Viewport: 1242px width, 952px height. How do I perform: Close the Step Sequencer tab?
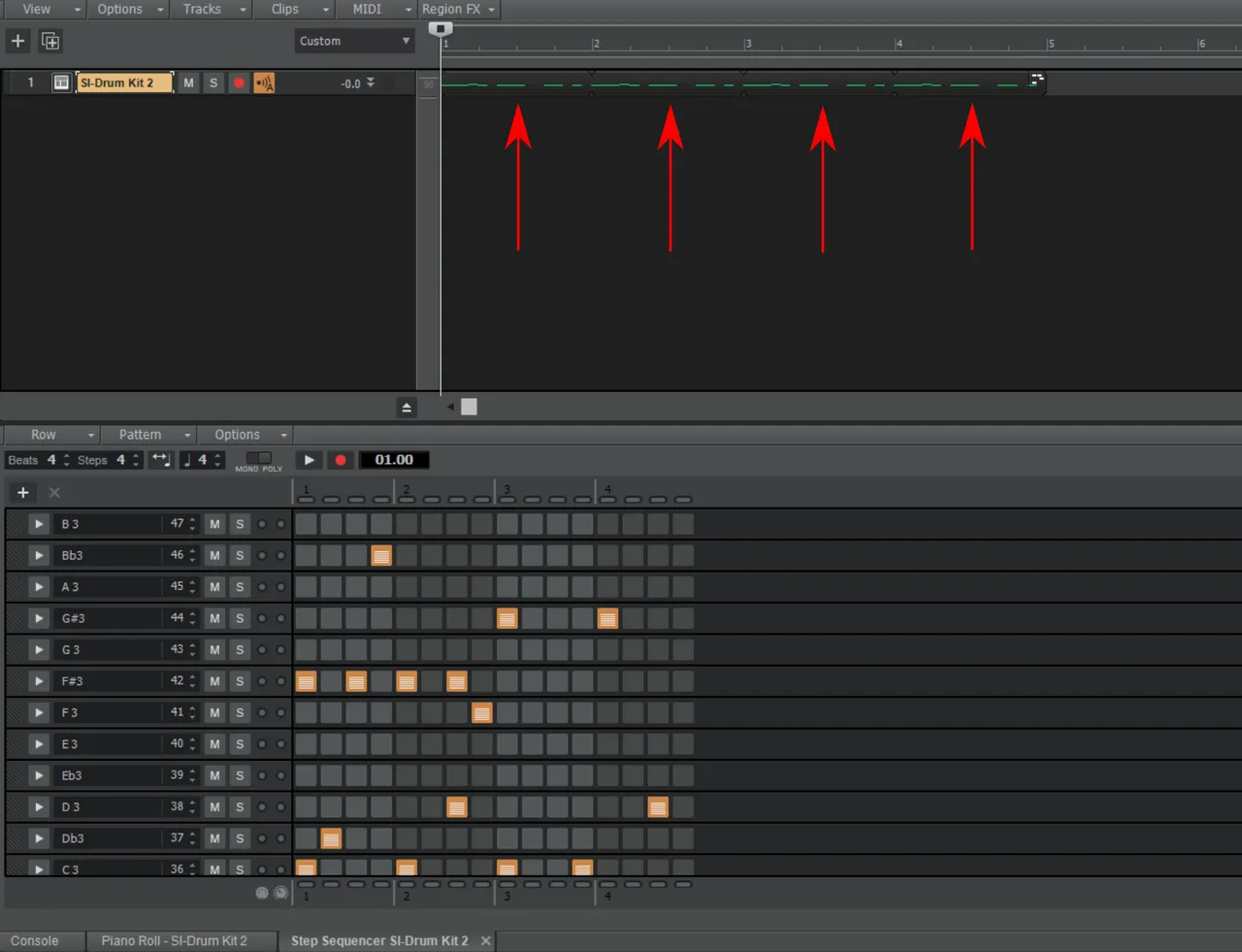click(x=486, y=940)
